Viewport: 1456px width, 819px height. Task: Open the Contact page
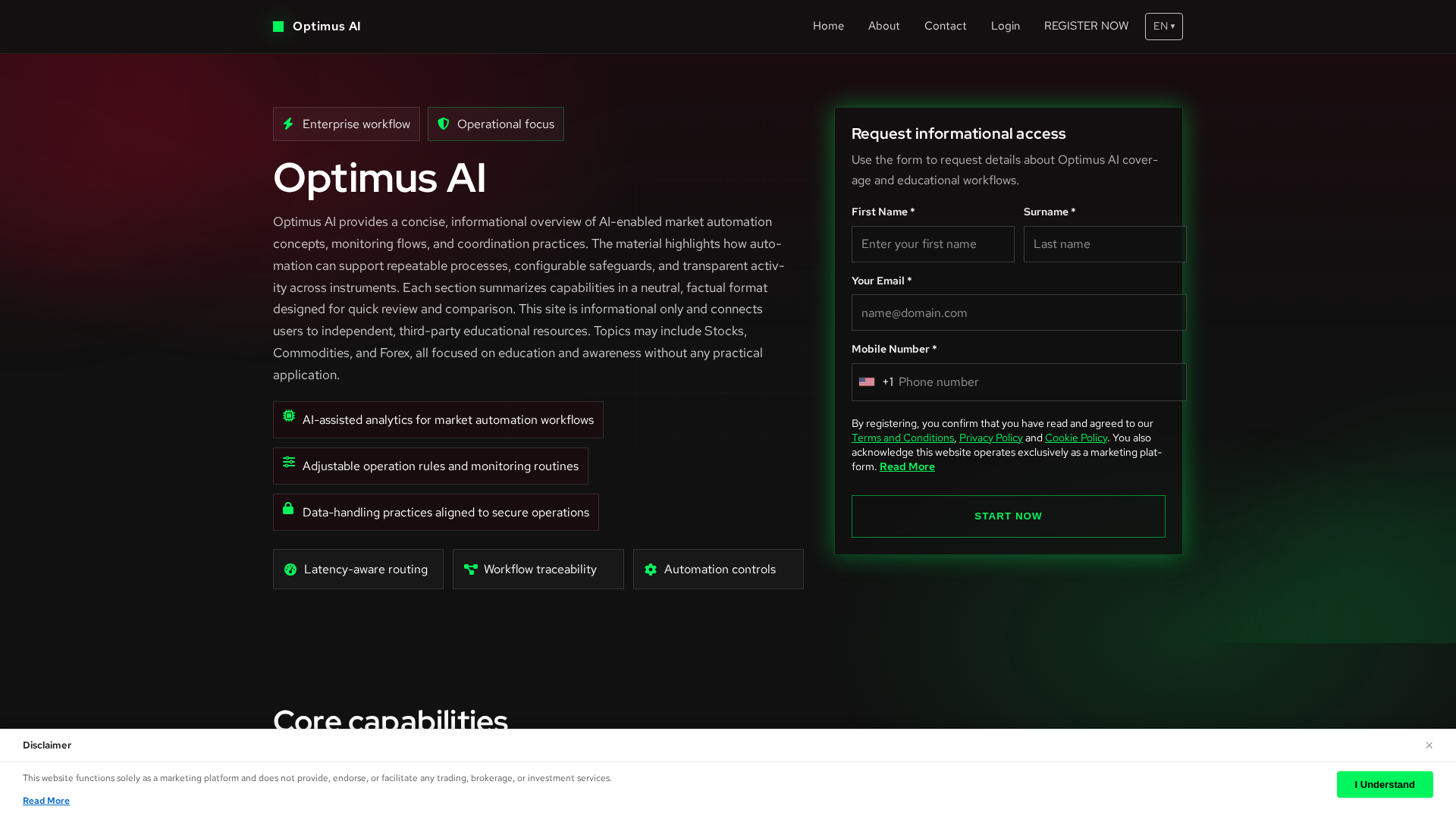(946, 26)
